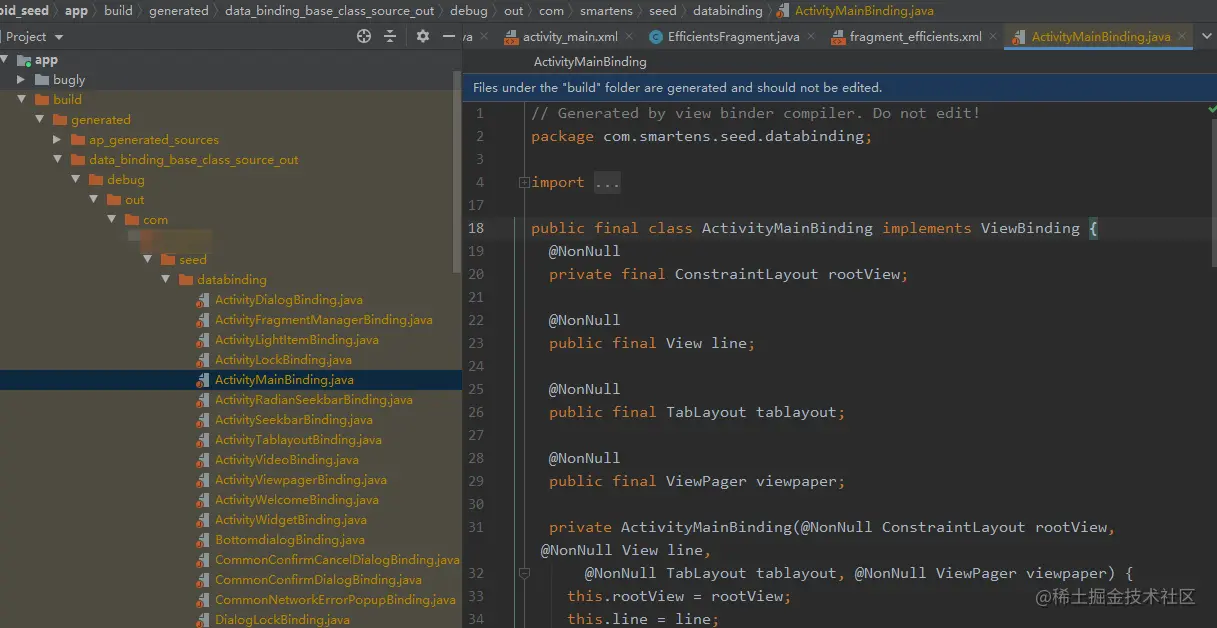Collapse the com package arrow

click(111, 220)
